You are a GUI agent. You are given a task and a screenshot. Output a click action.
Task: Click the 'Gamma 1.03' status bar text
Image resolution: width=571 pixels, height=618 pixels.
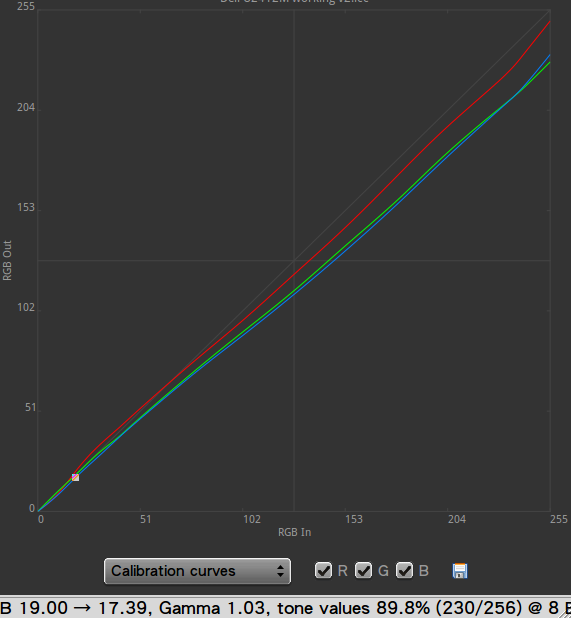coord(215,608)
